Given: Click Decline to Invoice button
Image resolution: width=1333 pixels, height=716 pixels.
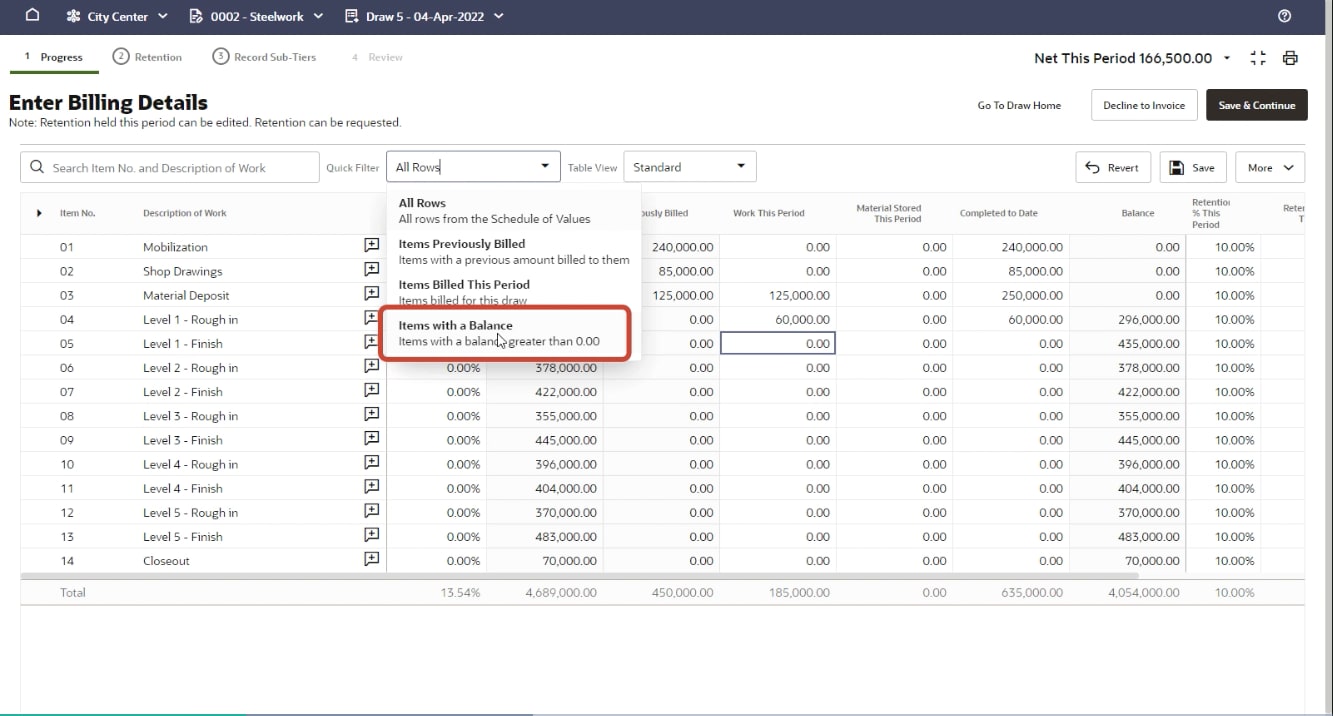Looking at the screenshot, I should pyautogui.click(x=1144, y=105).
